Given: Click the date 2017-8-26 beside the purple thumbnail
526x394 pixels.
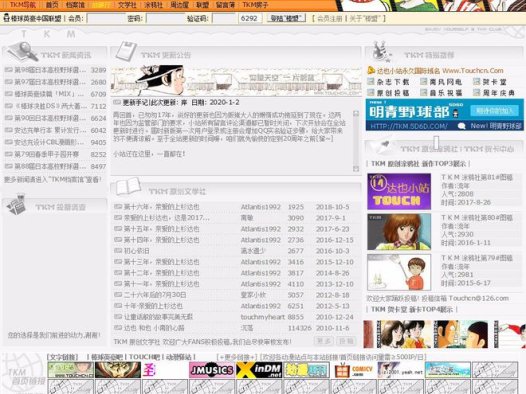Looking at the screenshot, I should (473, 202).
